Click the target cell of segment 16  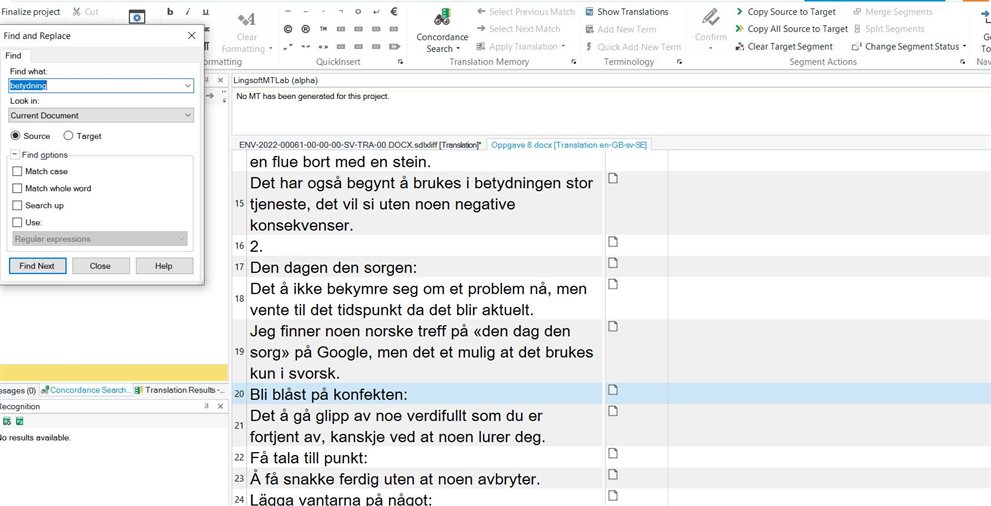[x=829, y=246]
